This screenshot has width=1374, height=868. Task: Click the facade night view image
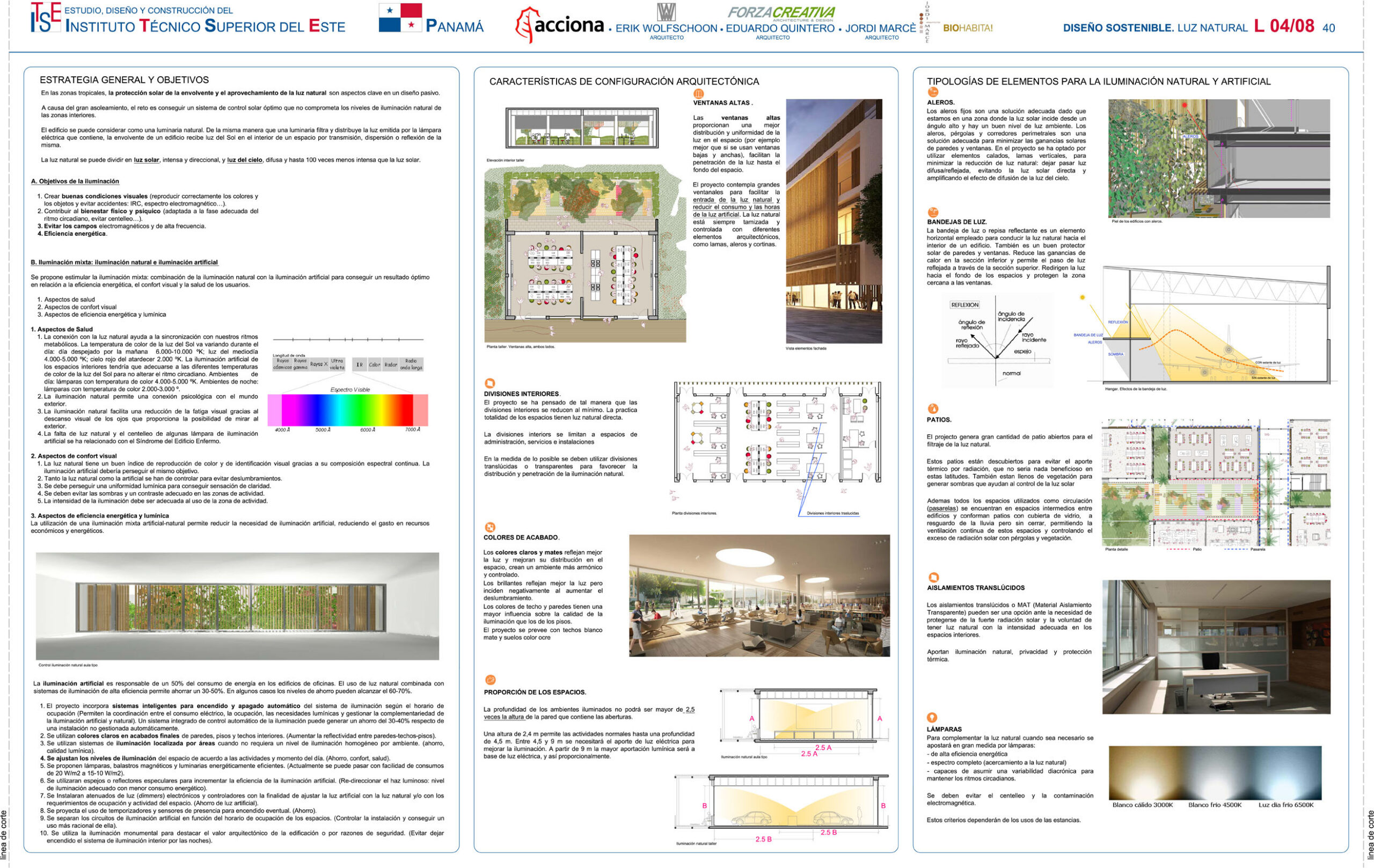click(x=833, y=221)
